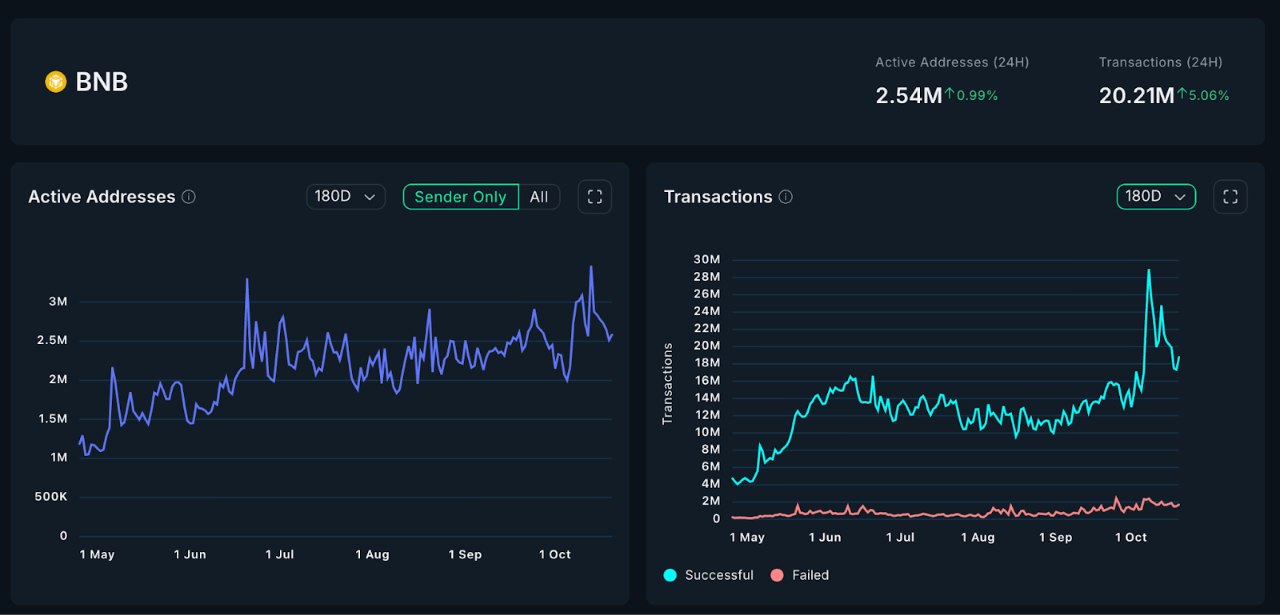
Task: Select the Sender Only filter
Action: coord(460,196)
